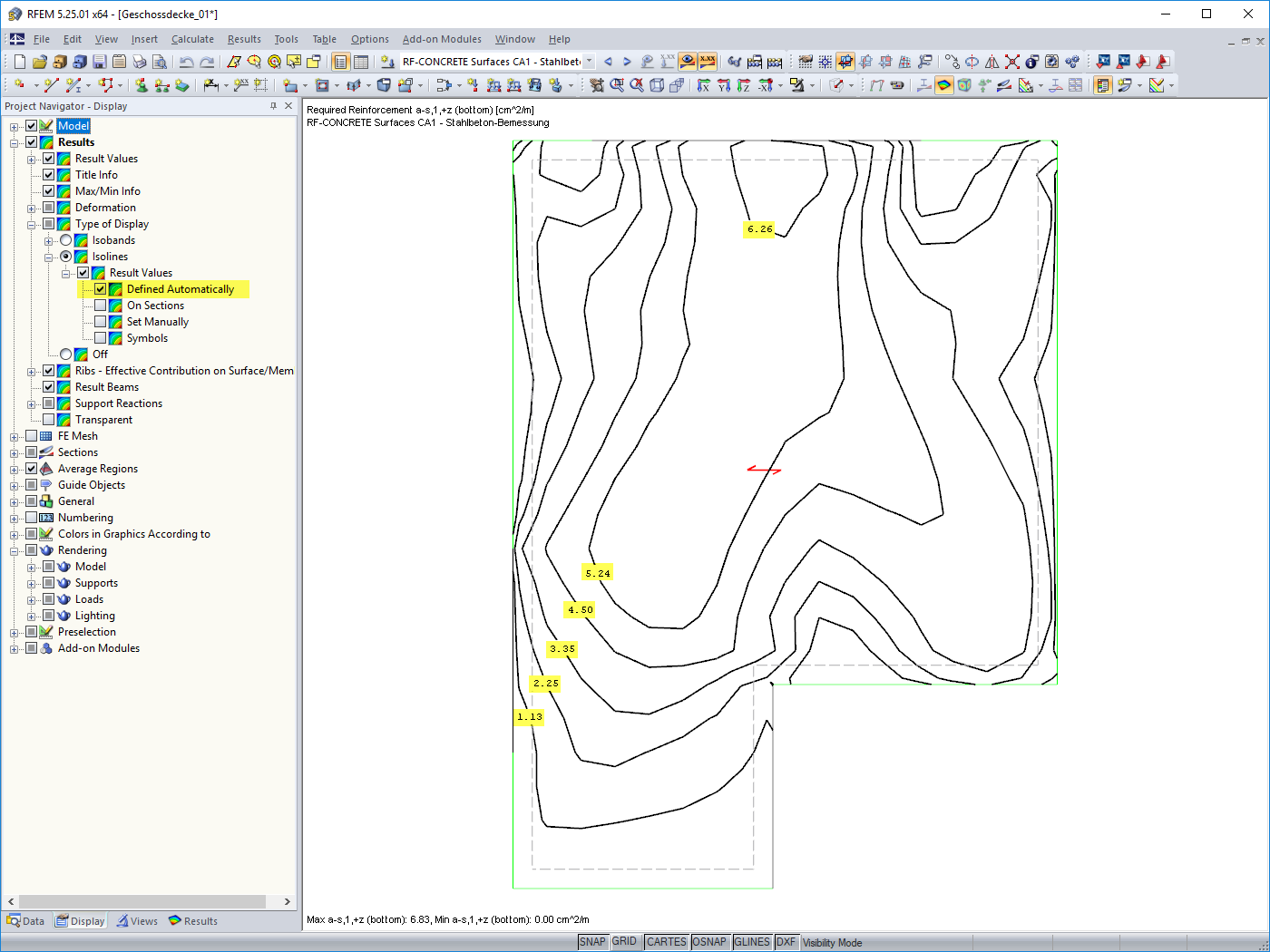This screenshot has height=952, width=1270.
Task: Toggle Show Results eye icon
Action: [688, 62]
